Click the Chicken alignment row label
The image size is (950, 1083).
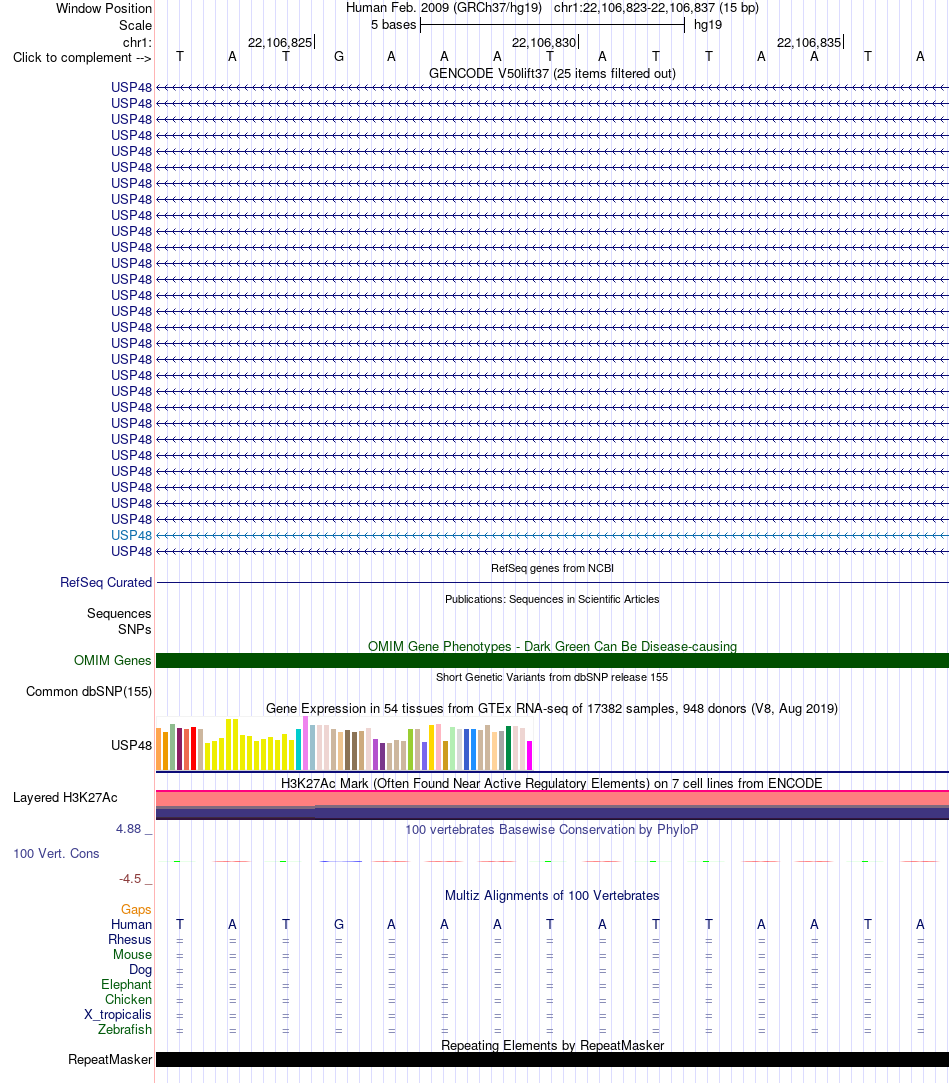(x=129, y=999)
